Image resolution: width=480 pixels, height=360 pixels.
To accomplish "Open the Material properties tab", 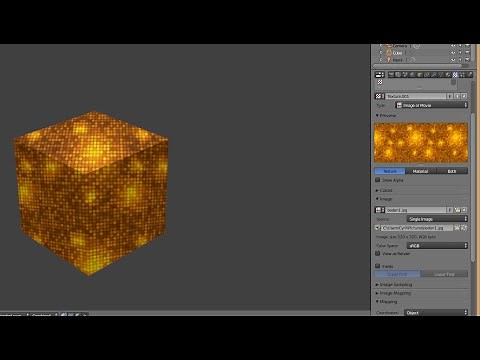I will (448, 75).
